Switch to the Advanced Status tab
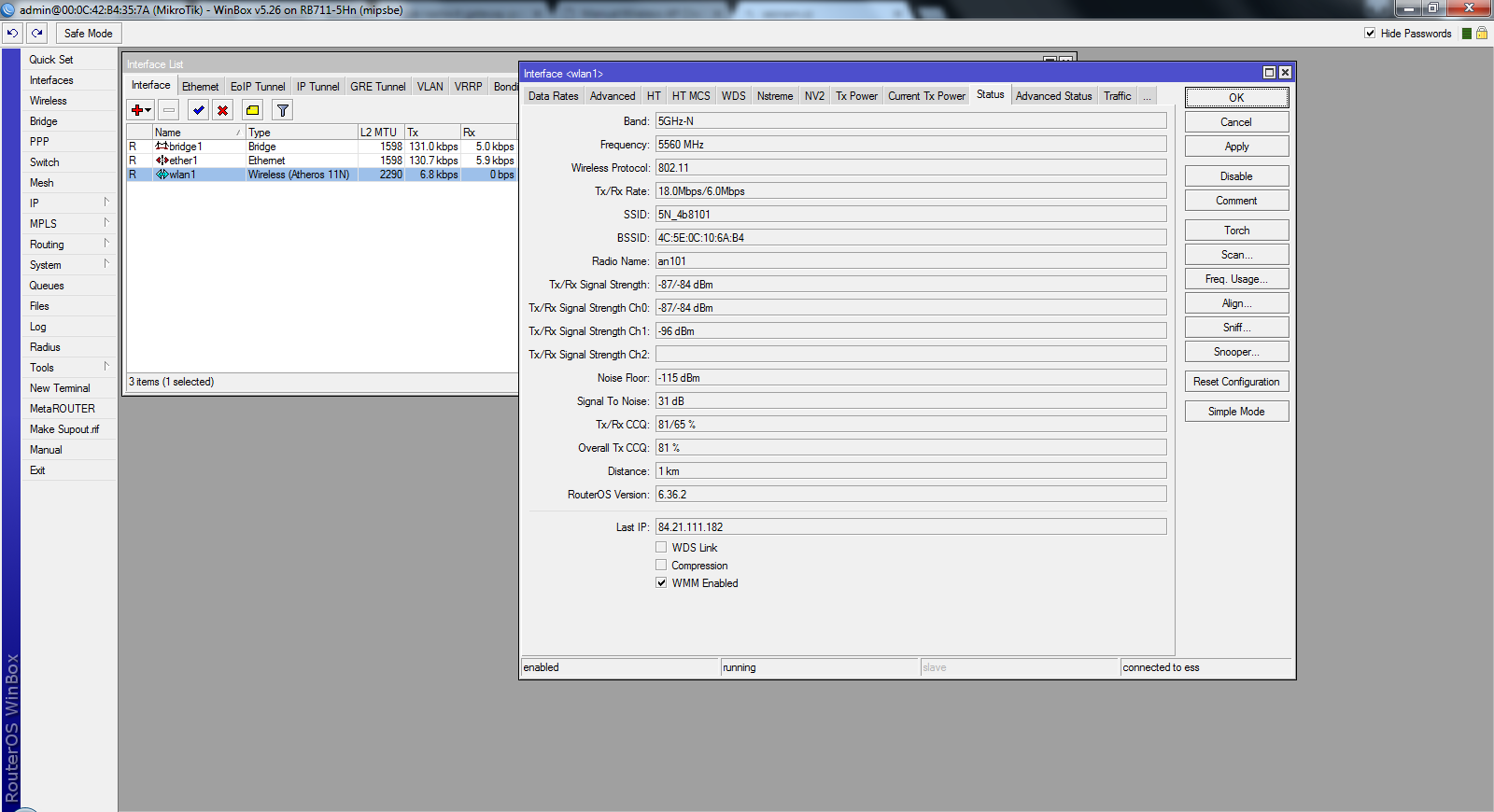1494x812 pixels. click(x=1054, y=96)
